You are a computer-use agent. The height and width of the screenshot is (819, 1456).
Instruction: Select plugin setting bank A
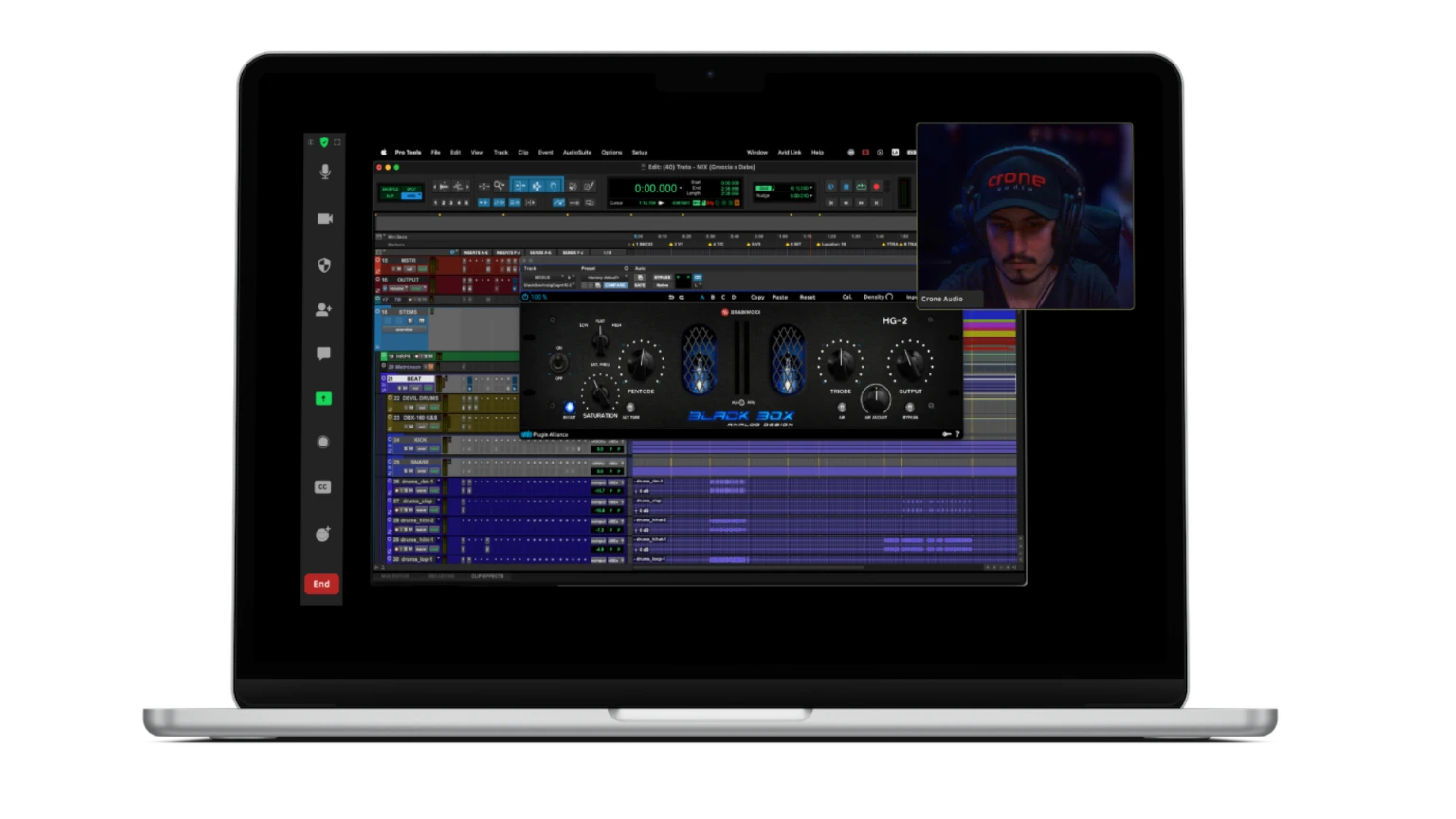702,297
